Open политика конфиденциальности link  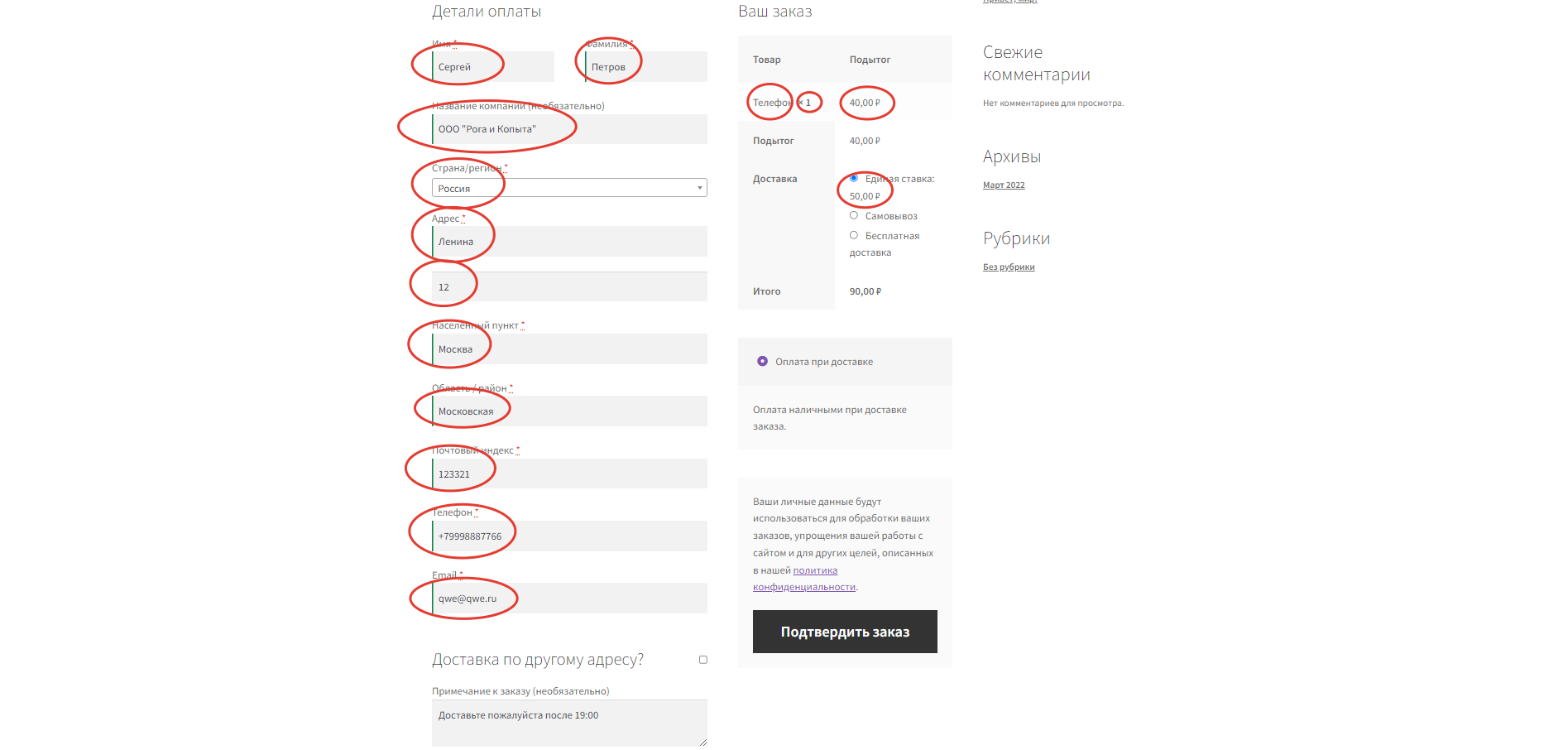pyautogui.click(x=815, y=570)
